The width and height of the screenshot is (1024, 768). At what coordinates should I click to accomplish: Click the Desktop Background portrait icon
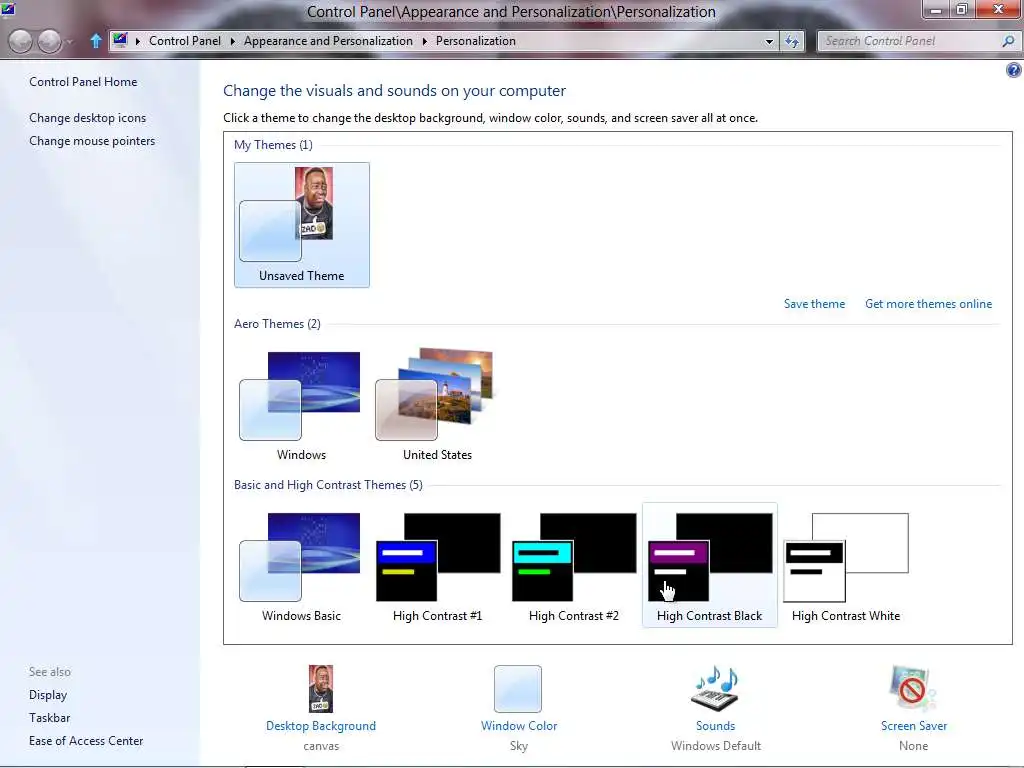321,689
